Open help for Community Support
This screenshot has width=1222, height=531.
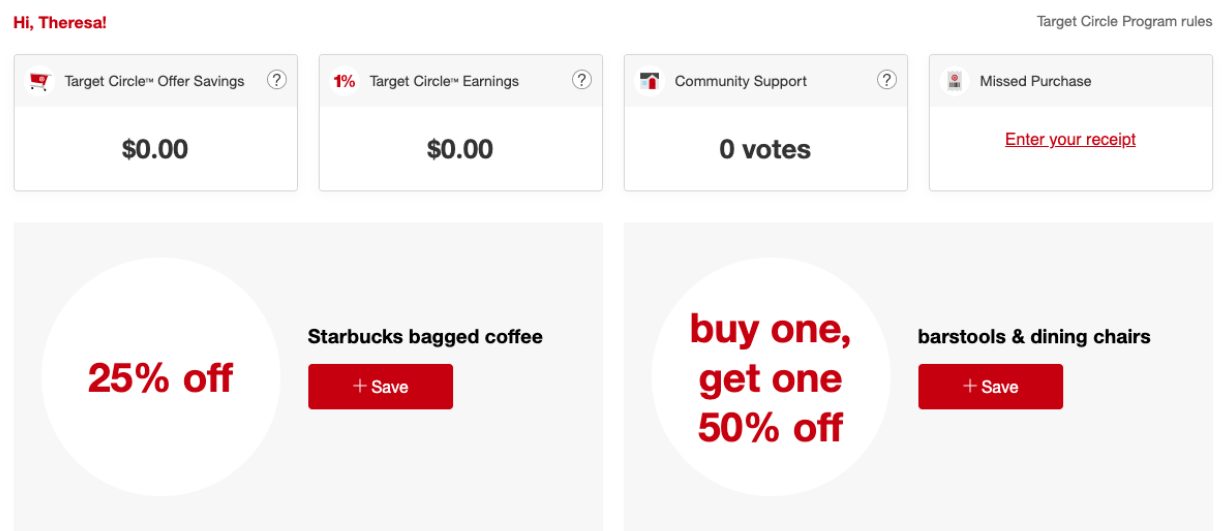887,80
